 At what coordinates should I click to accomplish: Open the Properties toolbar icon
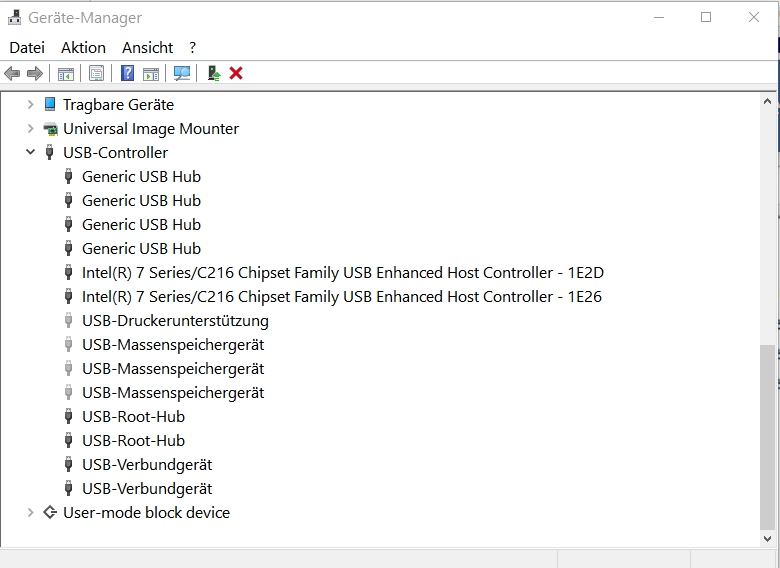click(96, 73)
